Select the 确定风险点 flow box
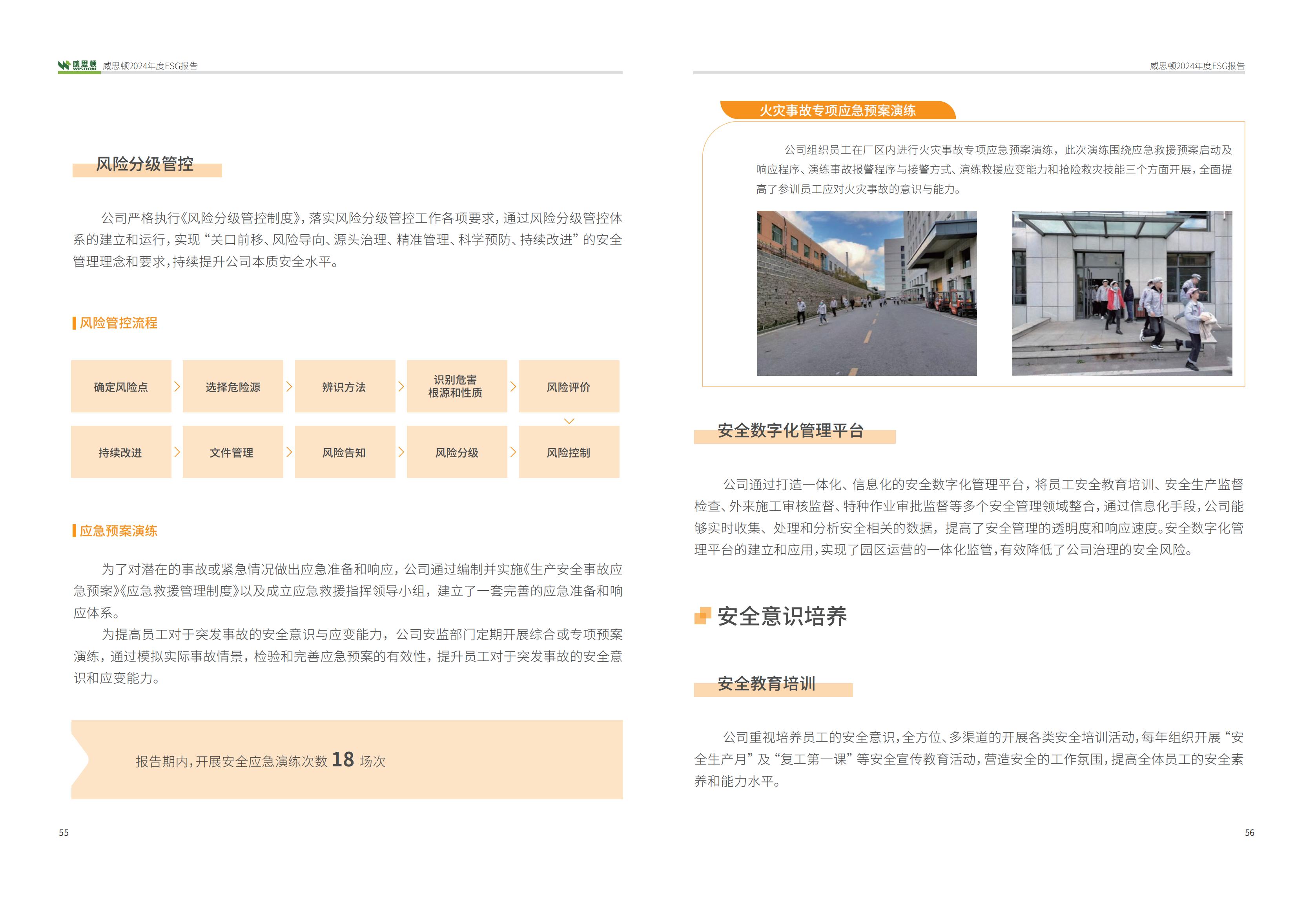The image size is (1316, 899). pyautogui.click(x=120, y=387)
